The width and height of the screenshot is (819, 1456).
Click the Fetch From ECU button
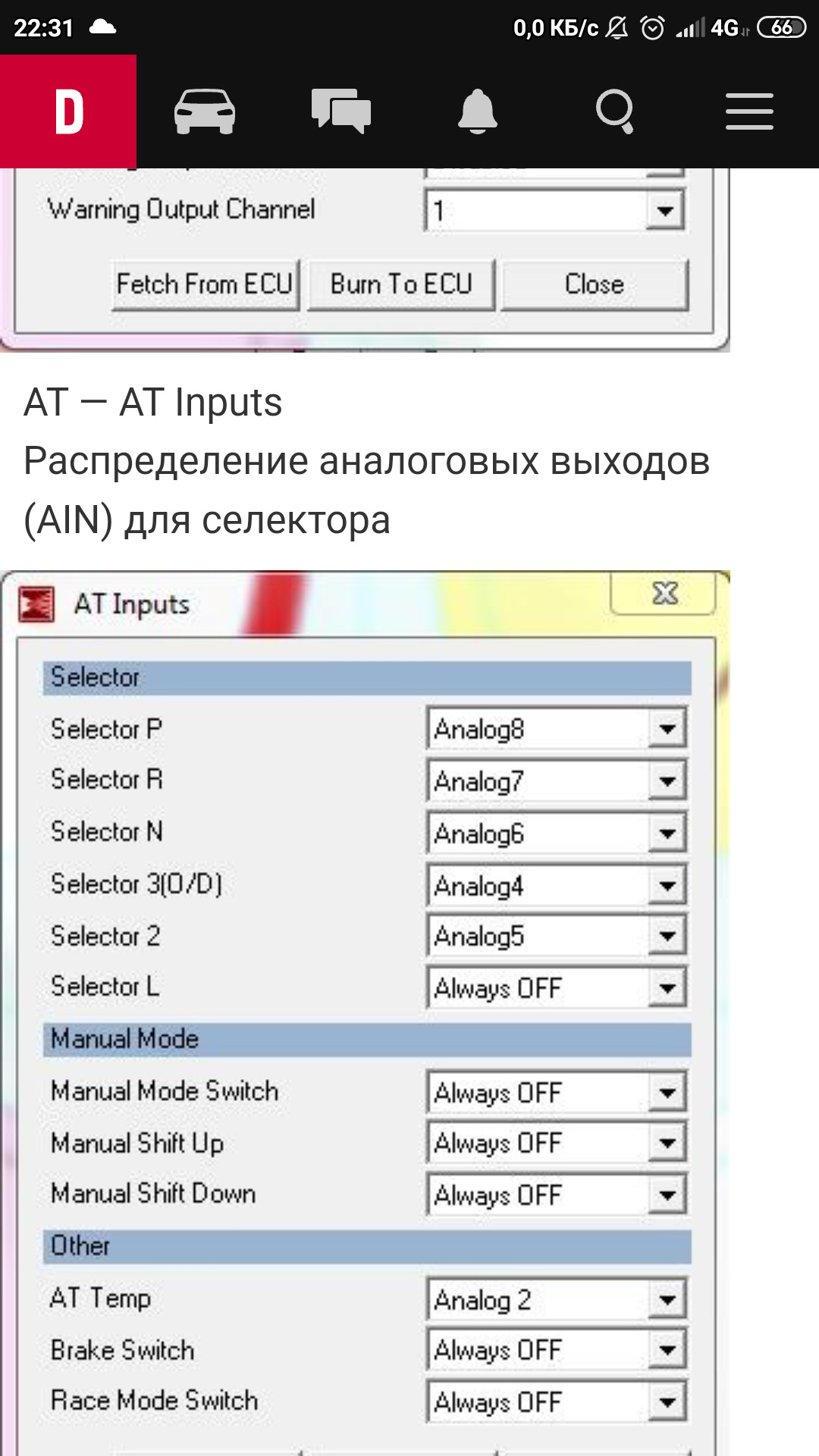[205, 285]
